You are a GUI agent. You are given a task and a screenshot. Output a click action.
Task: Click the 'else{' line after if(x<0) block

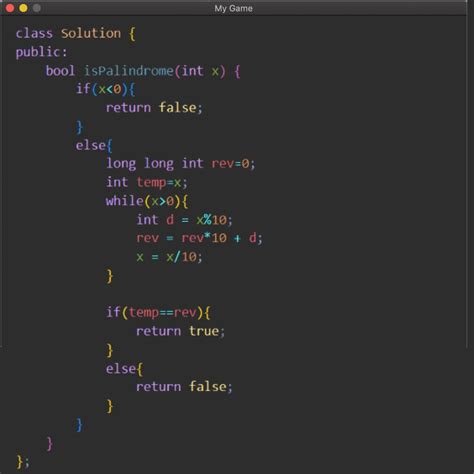94,146
